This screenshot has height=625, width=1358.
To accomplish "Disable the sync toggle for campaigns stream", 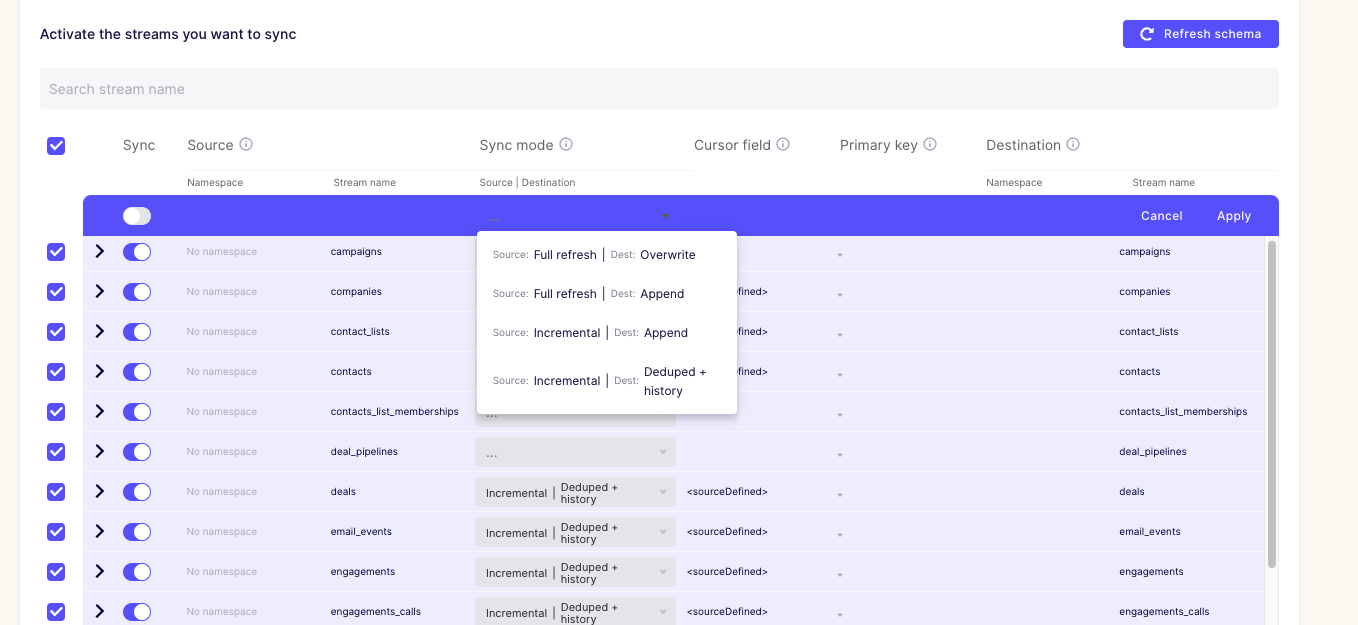I will tap(136, 251).
